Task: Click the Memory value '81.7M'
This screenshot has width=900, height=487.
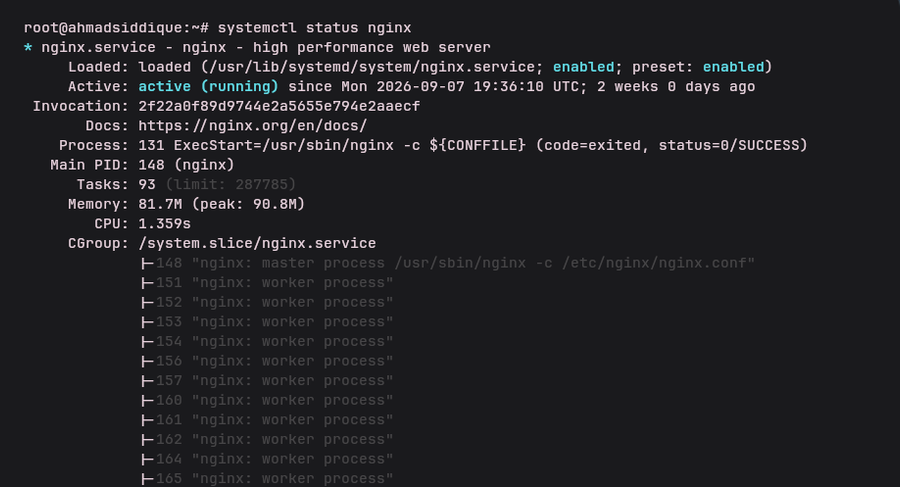Action: (x=160, y=204)
